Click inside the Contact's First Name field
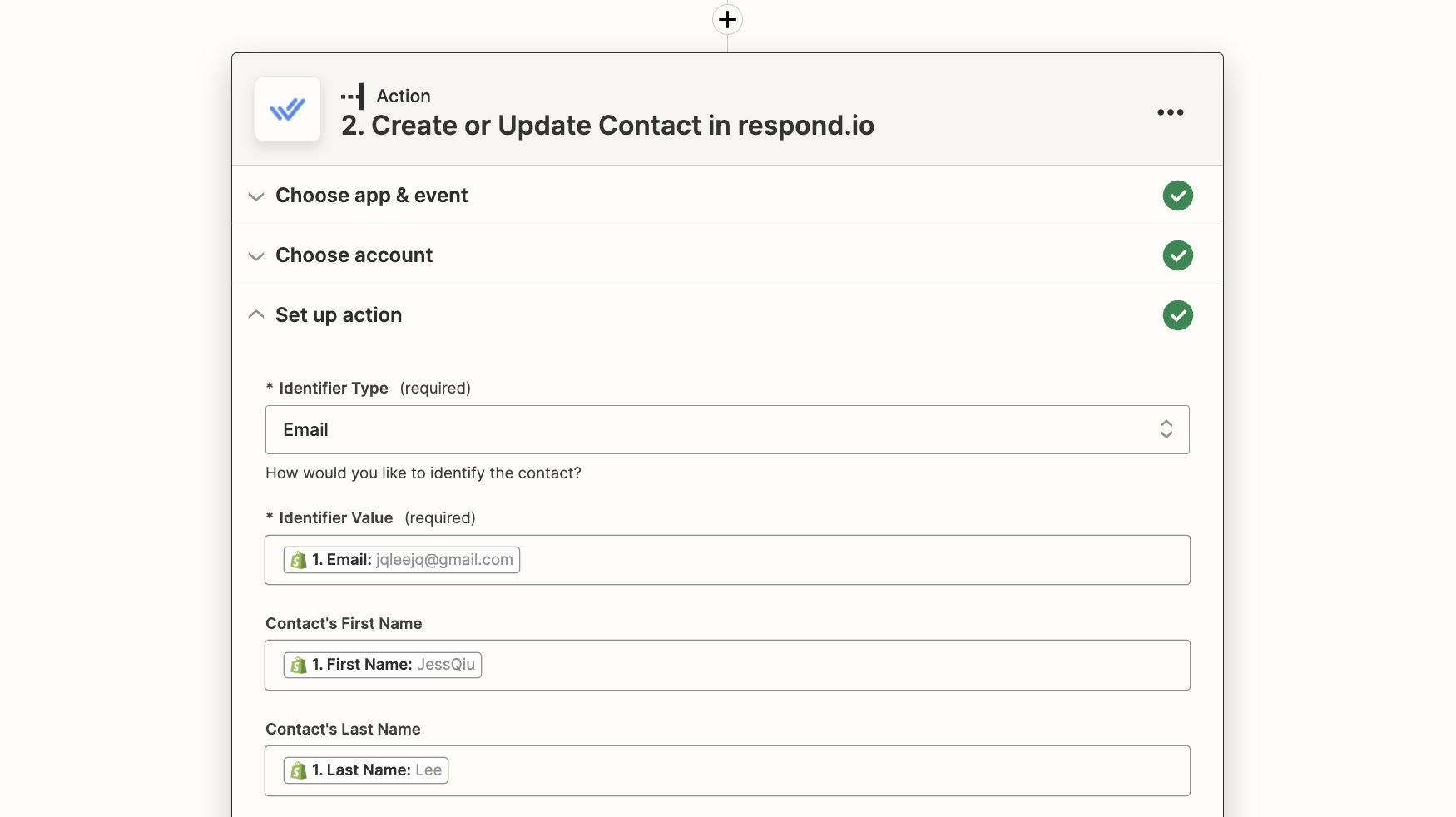Viewport: 1456px width, 817px height. click(x=832, y=666)
